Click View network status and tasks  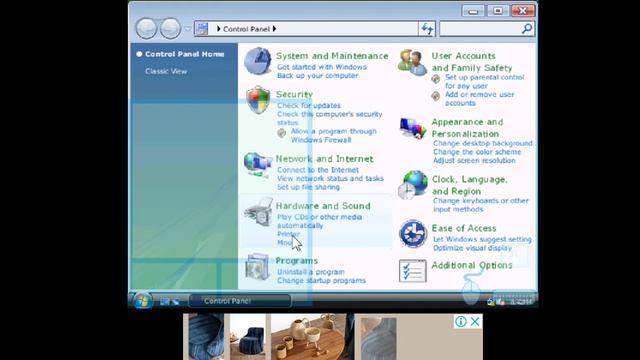pos(330,178)
